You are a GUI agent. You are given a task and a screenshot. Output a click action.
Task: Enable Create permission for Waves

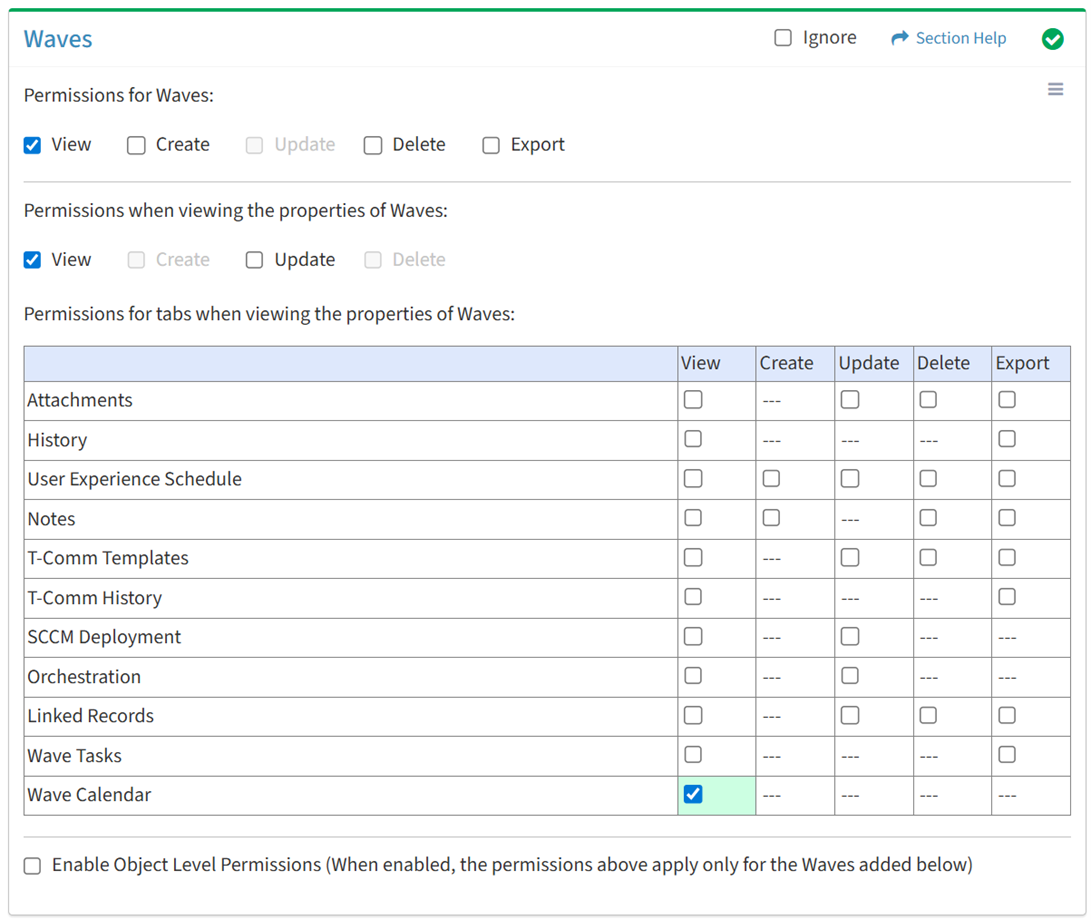136,145
